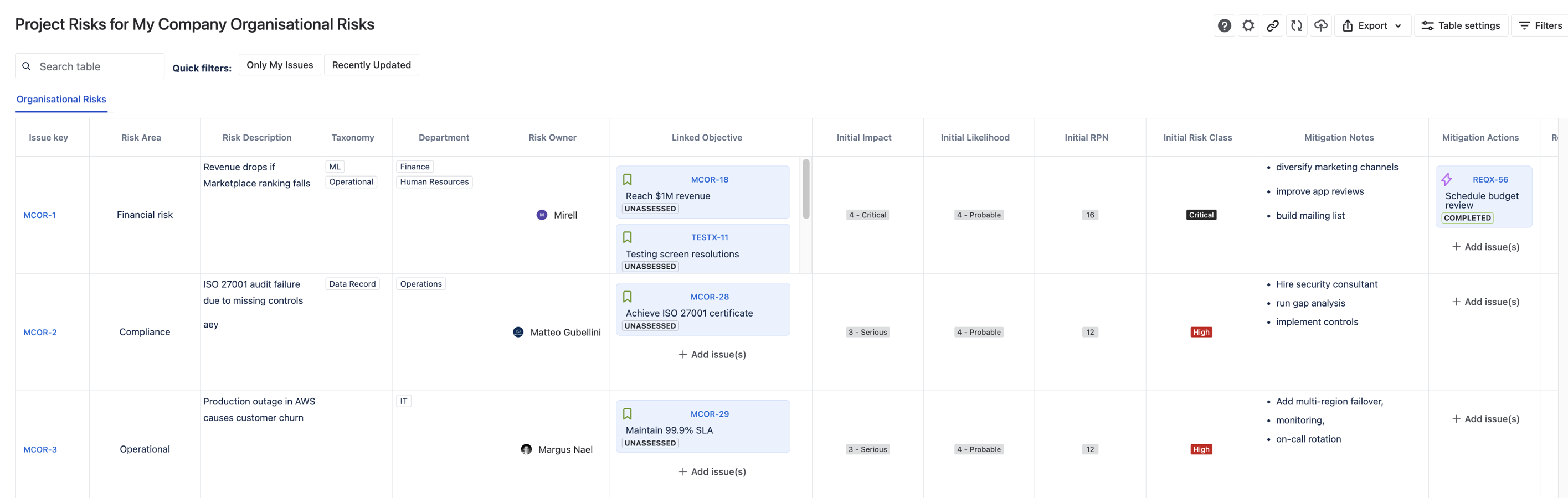Open linked objective MCOR-18
Image resolution: width=1568 pixels, height=498 pixels.
[710, 180]
